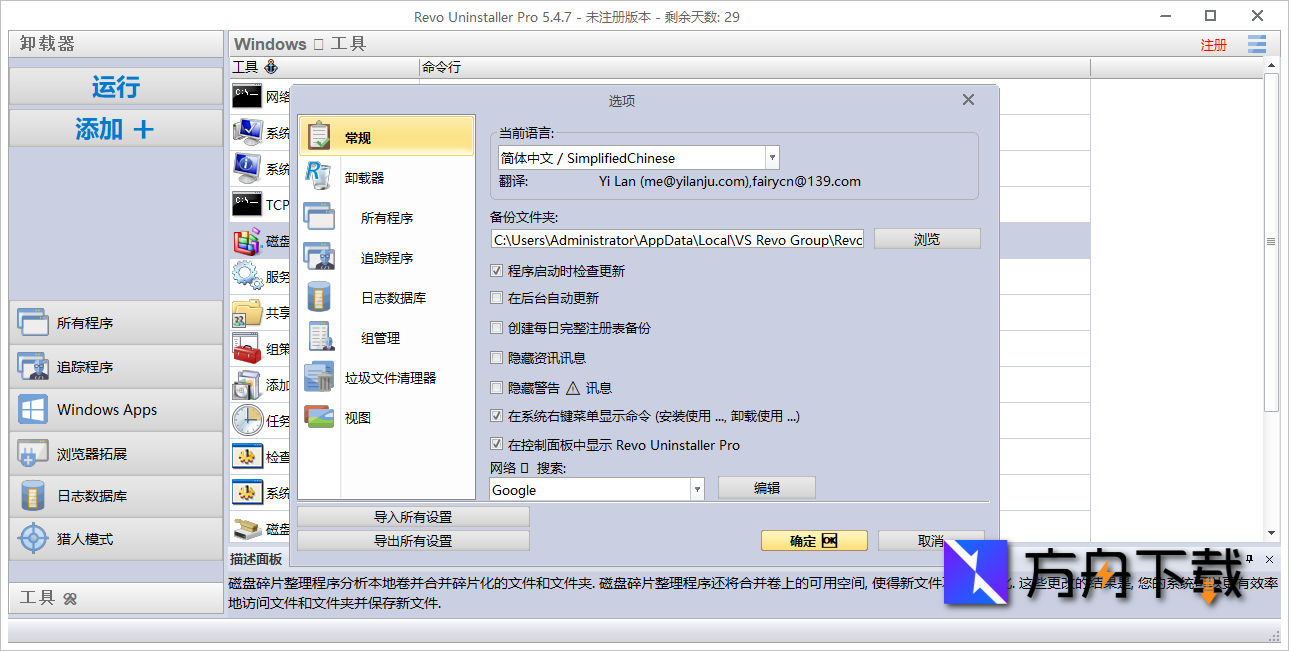Open the search engine dropdown showing Google
The height and width of the screenshot is (651, 1289).
click(x=696, y=488)
